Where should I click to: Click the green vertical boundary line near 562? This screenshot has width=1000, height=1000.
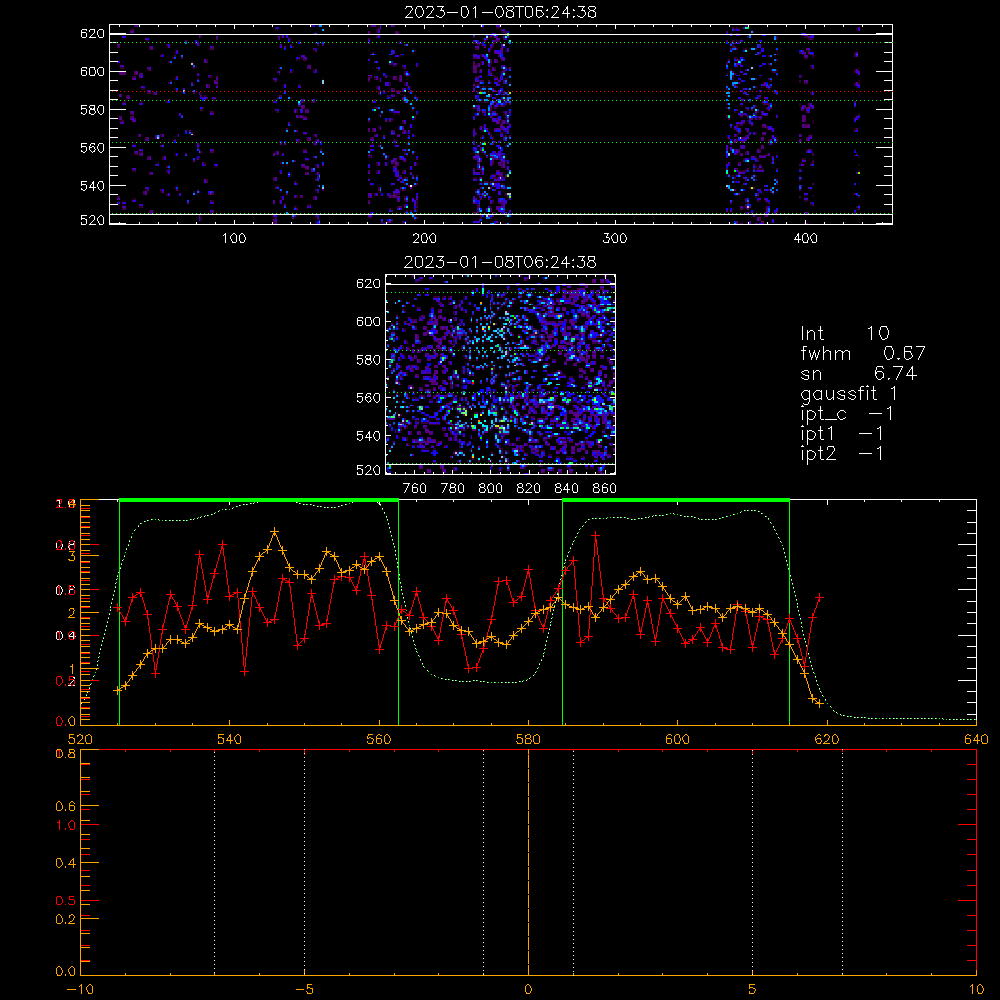399,613
